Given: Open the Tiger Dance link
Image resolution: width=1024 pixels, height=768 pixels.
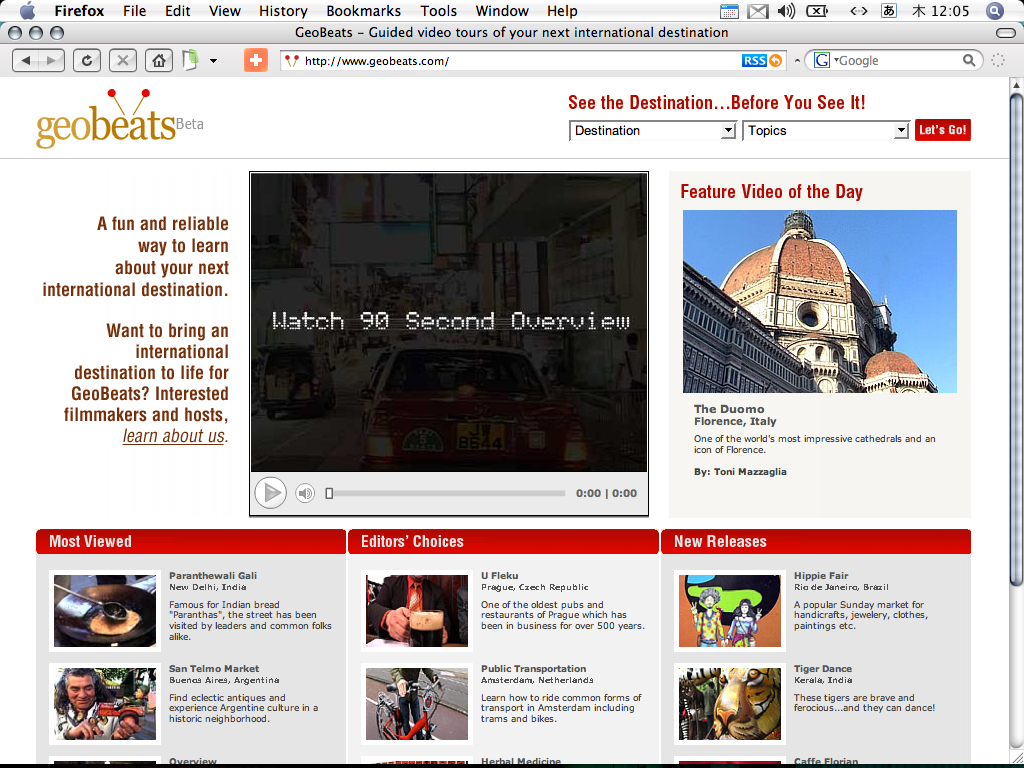Looking at the screenshot, I should [x=823, y=669].
